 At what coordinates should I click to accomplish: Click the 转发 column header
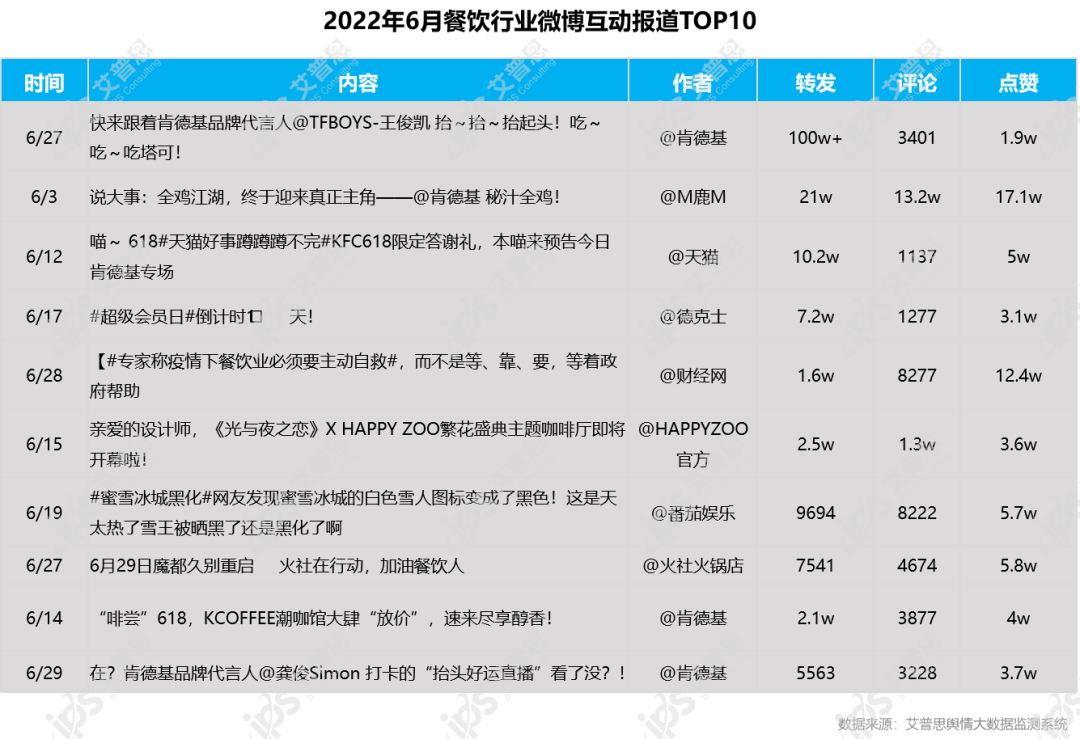coord(816,83)
